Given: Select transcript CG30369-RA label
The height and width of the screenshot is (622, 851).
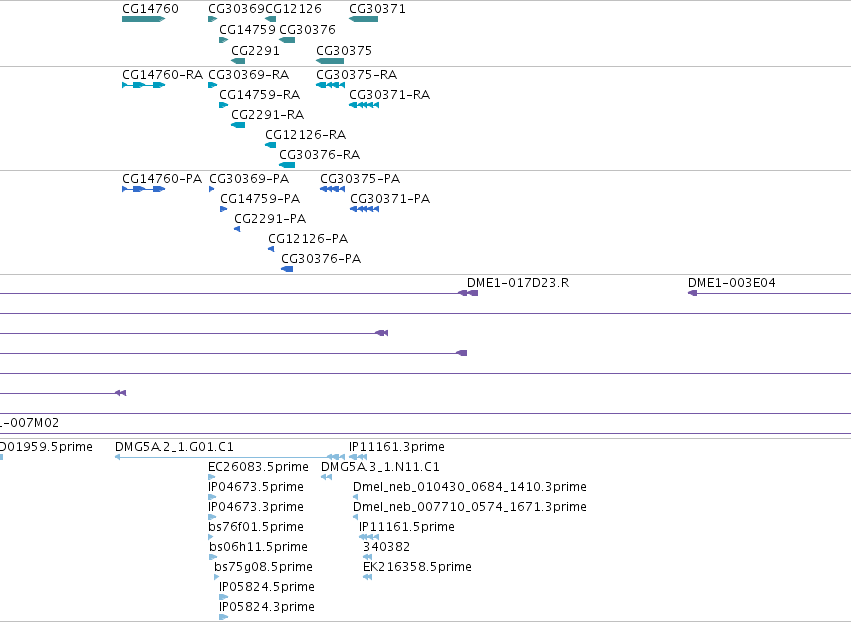Looking at the screenshot, I should [249, 74].
